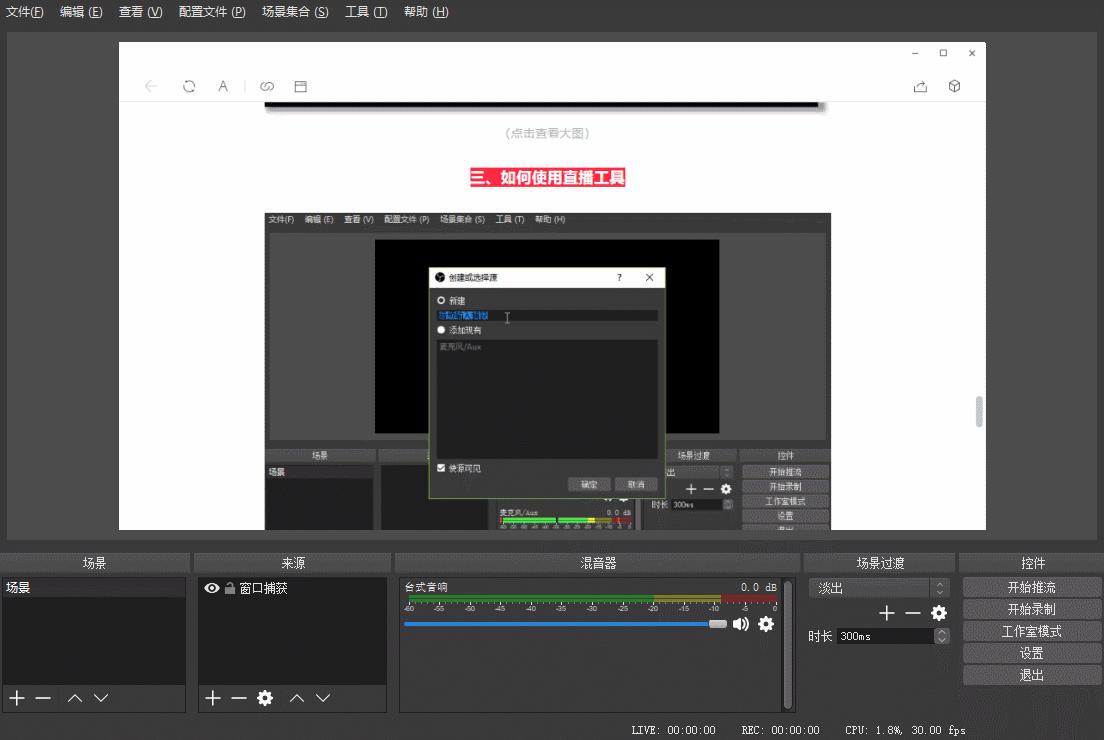Move source up with arrow icon

296,698
